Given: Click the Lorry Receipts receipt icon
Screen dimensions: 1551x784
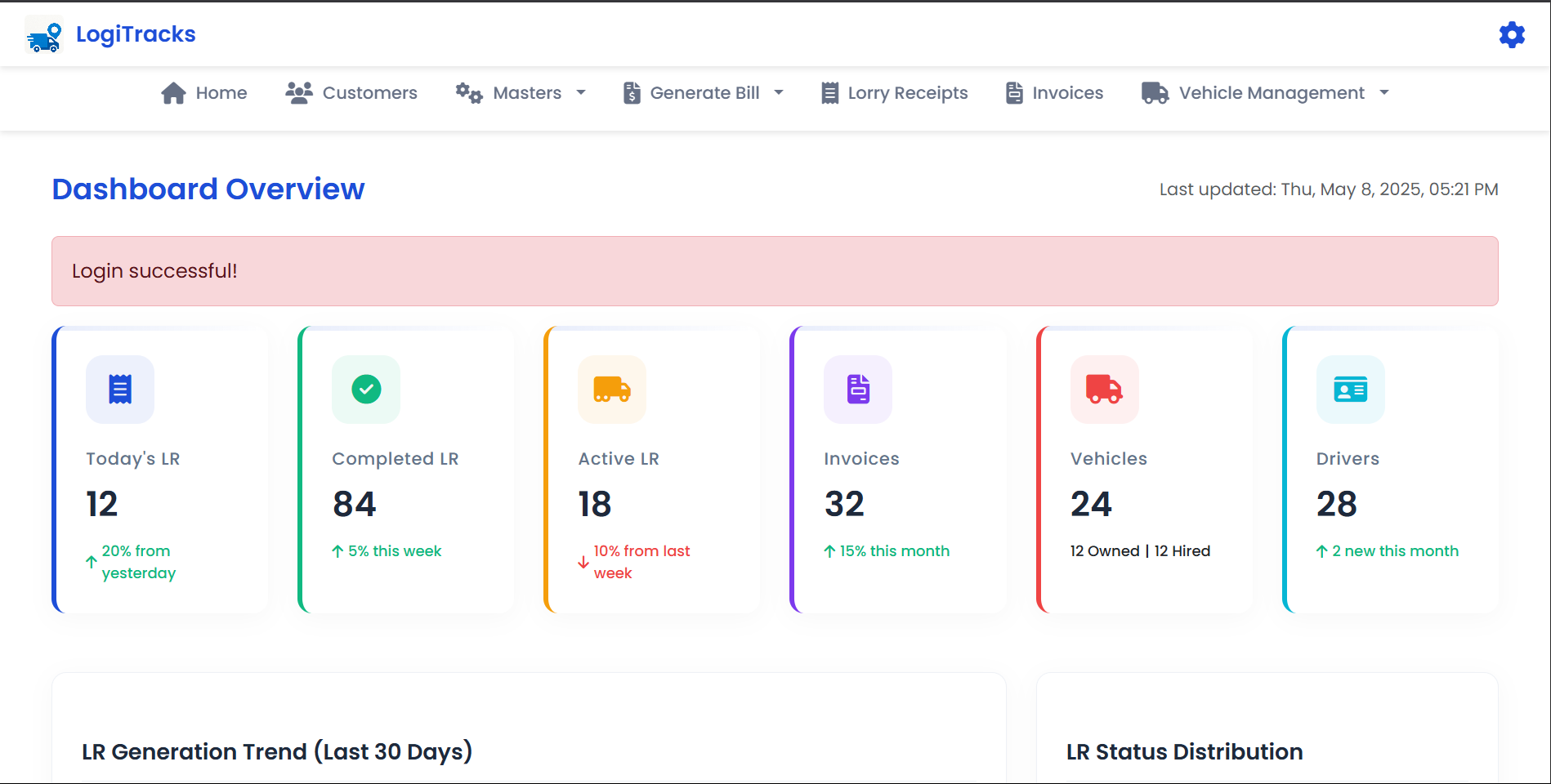Looking at the screenshot, I should point(829,93).
